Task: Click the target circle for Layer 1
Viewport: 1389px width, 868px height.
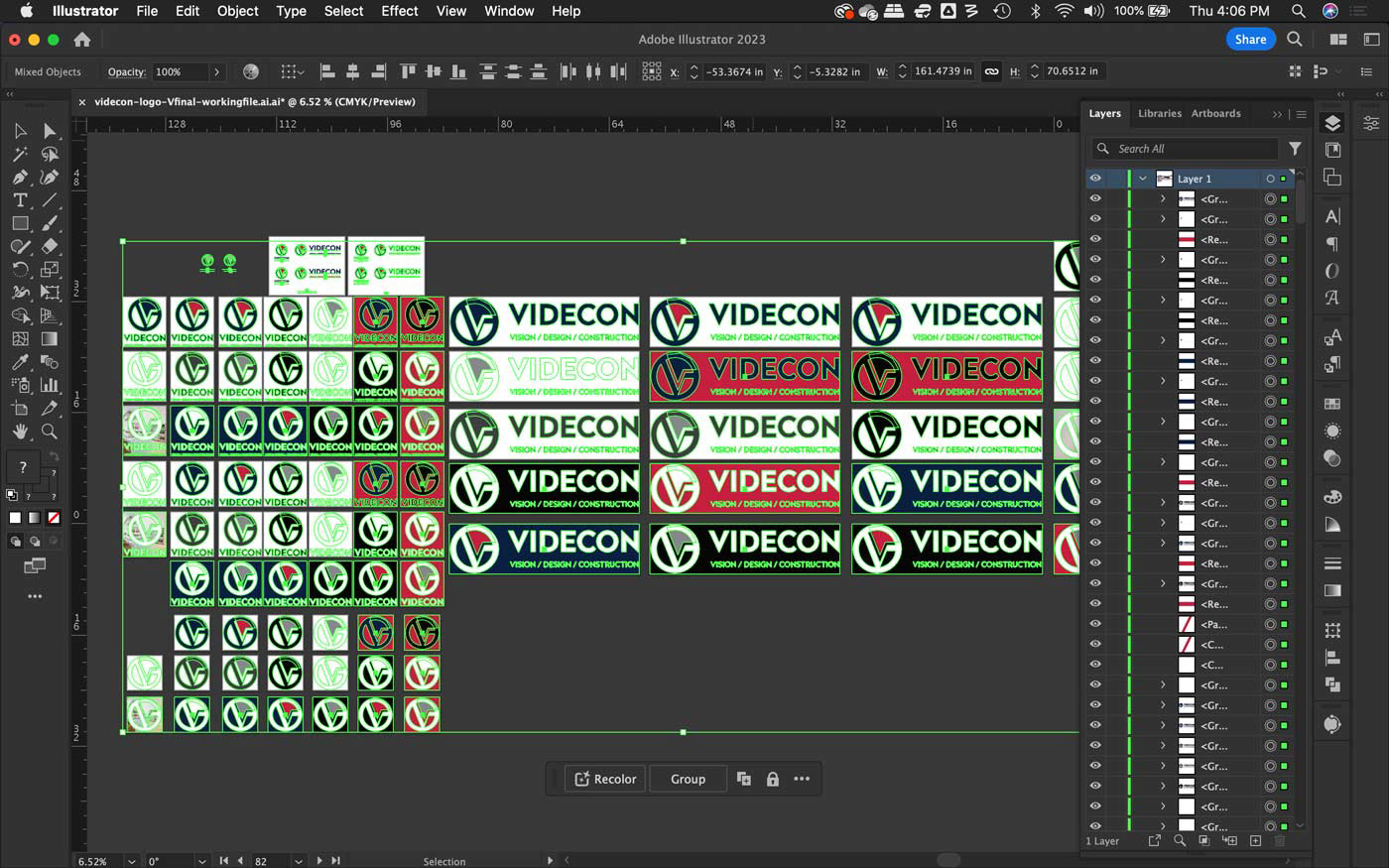Action: pyautogui.click(x=1270, y=179)
